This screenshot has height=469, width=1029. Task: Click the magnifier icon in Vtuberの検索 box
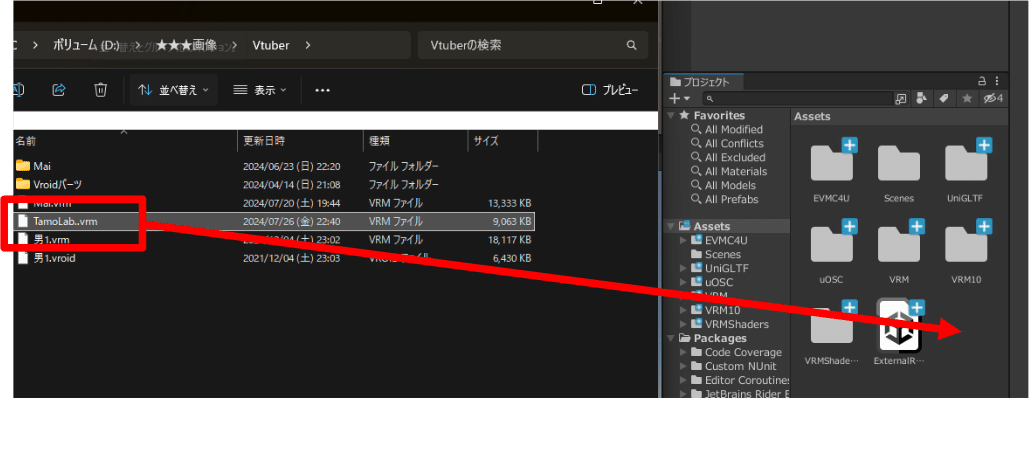pyautogui.click(x=631, y=45)
